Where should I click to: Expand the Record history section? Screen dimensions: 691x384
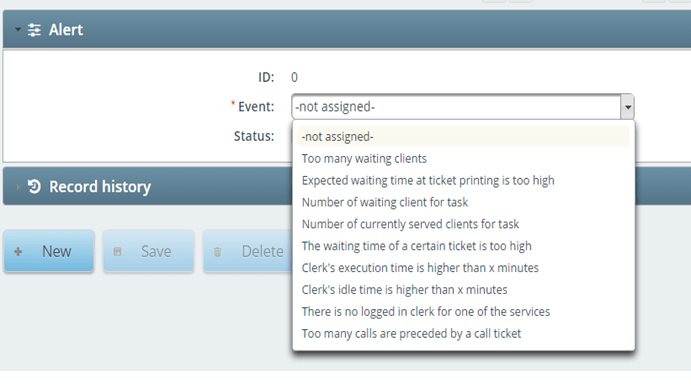[x=18, y=186]
